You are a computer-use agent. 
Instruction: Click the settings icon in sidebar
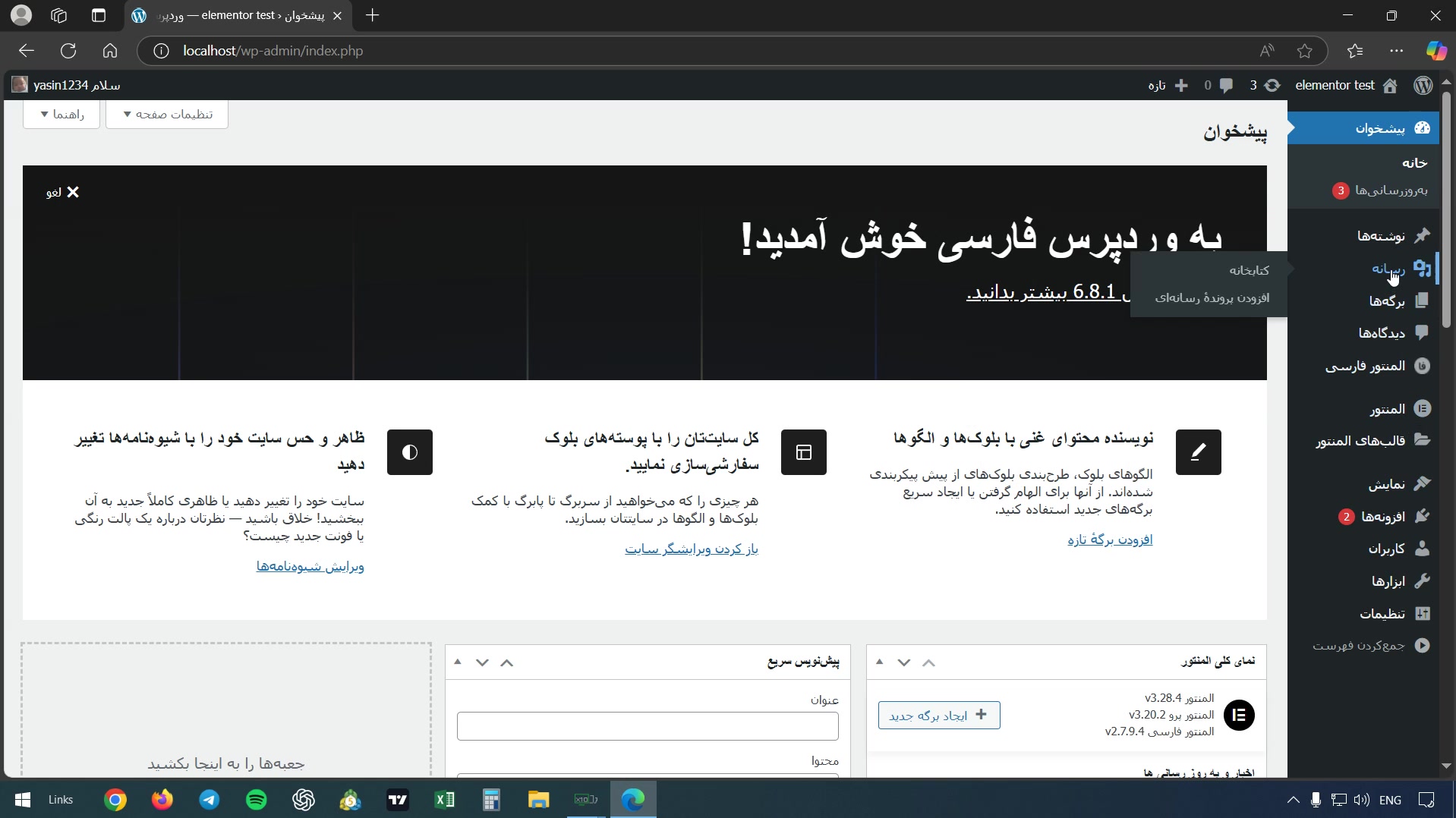pos(1422,613)
